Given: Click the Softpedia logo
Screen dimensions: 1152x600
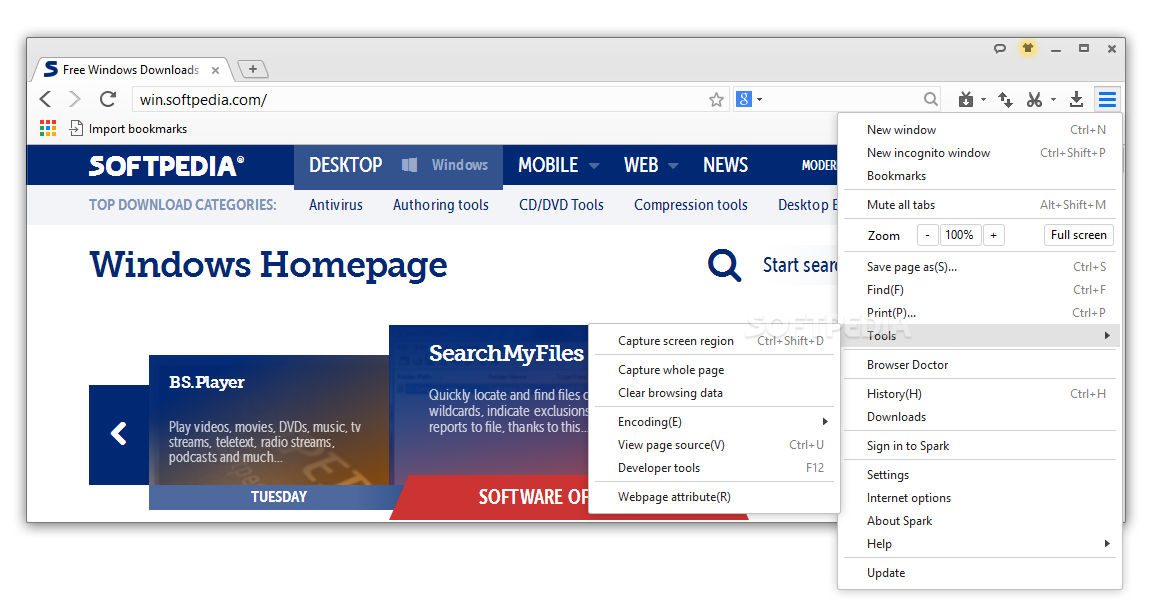Looking at the screenshot, I should click(166, 166).
